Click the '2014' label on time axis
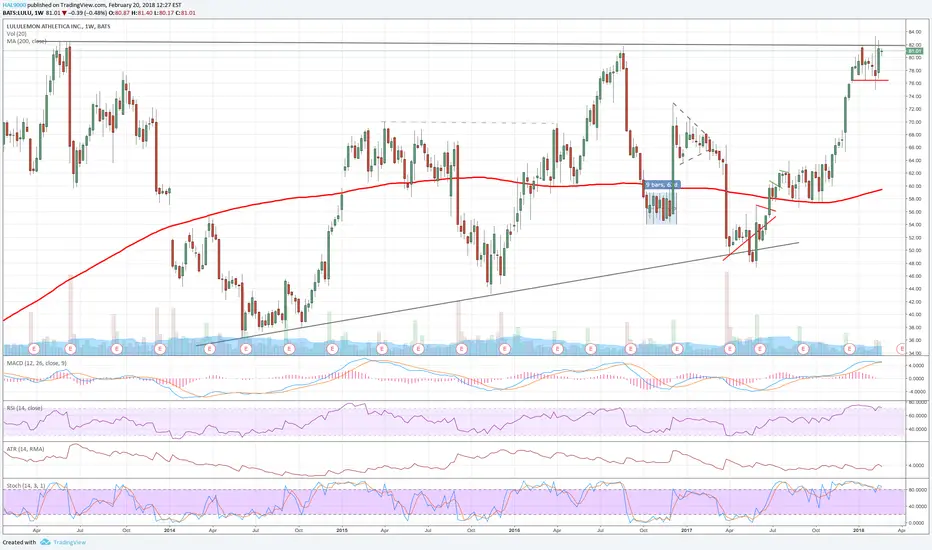This screenshot has height=550, width=932. pyautogui.click(x=169, y=530)
